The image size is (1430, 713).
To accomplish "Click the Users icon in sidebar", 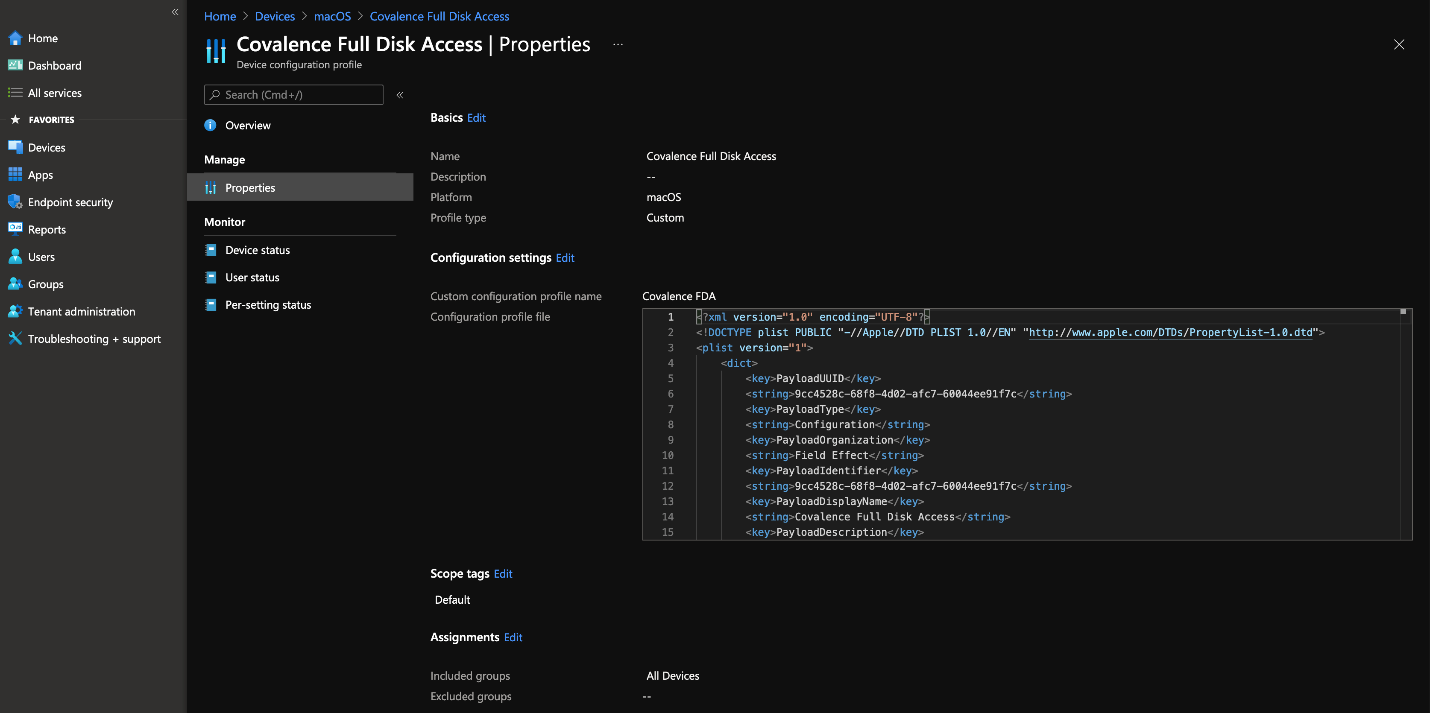I will (x=15, y=257).
